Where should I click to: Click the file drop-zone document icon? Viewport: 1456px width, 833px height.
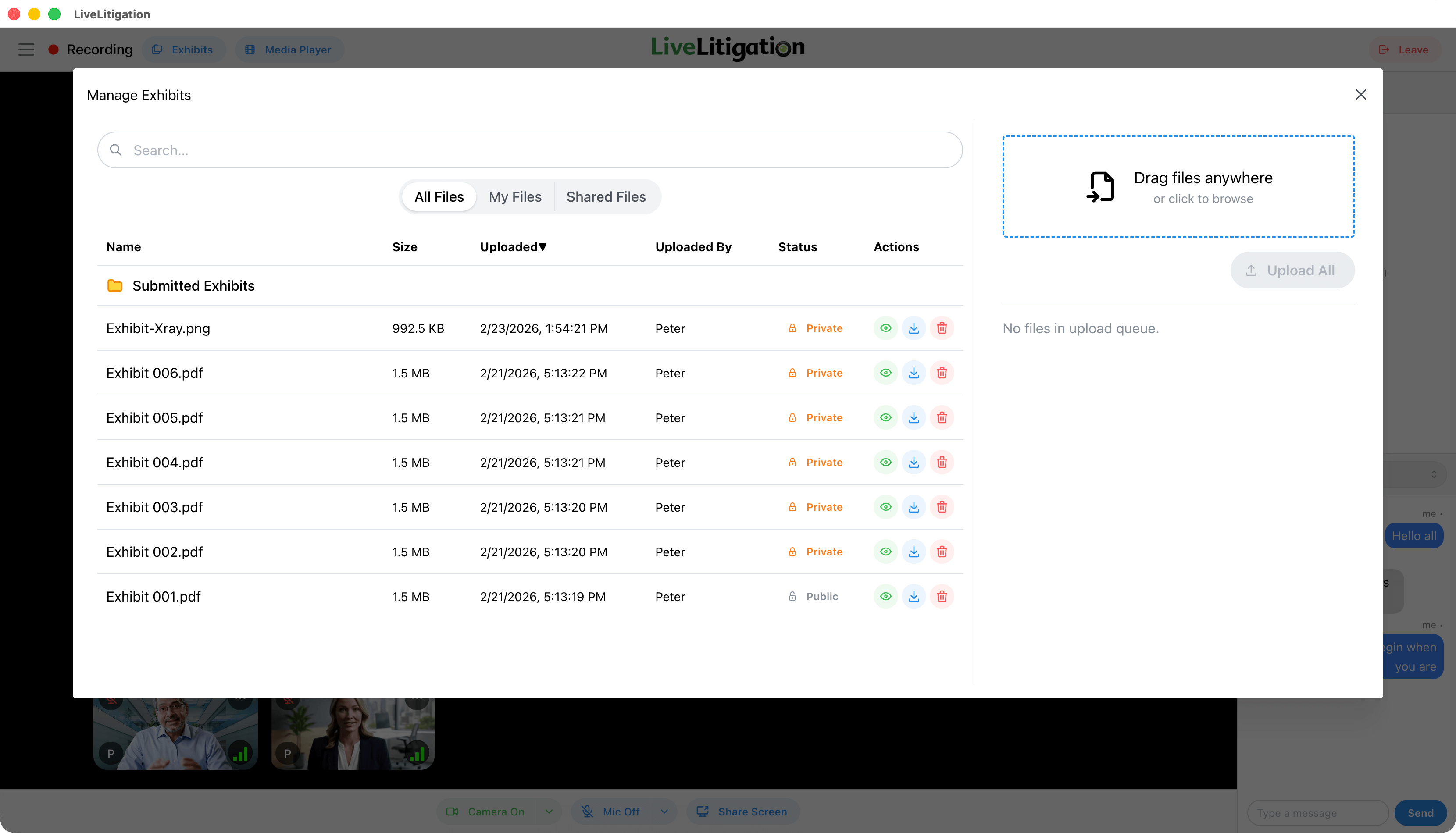click(1101, 187)
